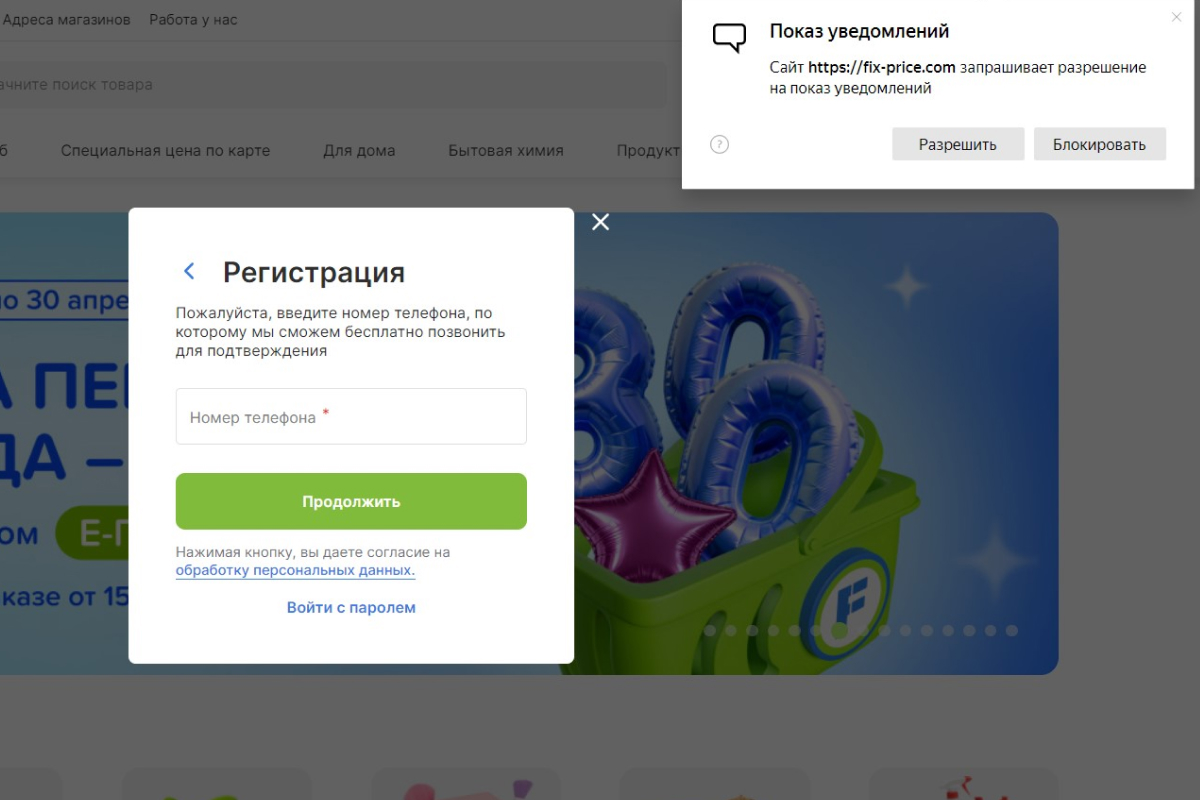Jump to the first banner carousel dot
This screenshot has height=800, width=1200.
click(x=710, y=631)
